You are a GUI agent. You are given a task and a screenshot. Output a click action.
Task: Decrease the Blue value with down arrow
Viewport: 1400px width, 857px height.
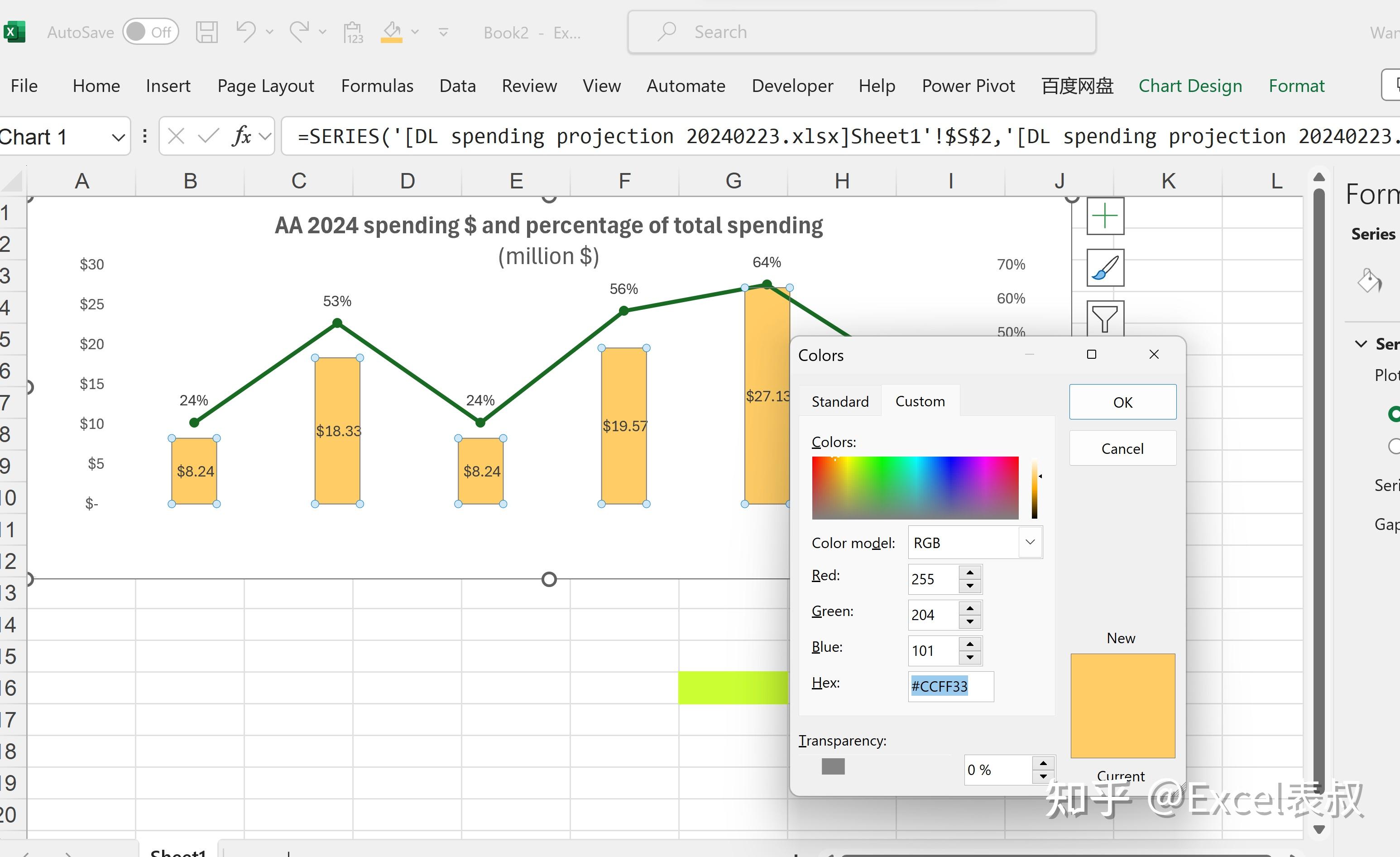[x=970, y=658]
